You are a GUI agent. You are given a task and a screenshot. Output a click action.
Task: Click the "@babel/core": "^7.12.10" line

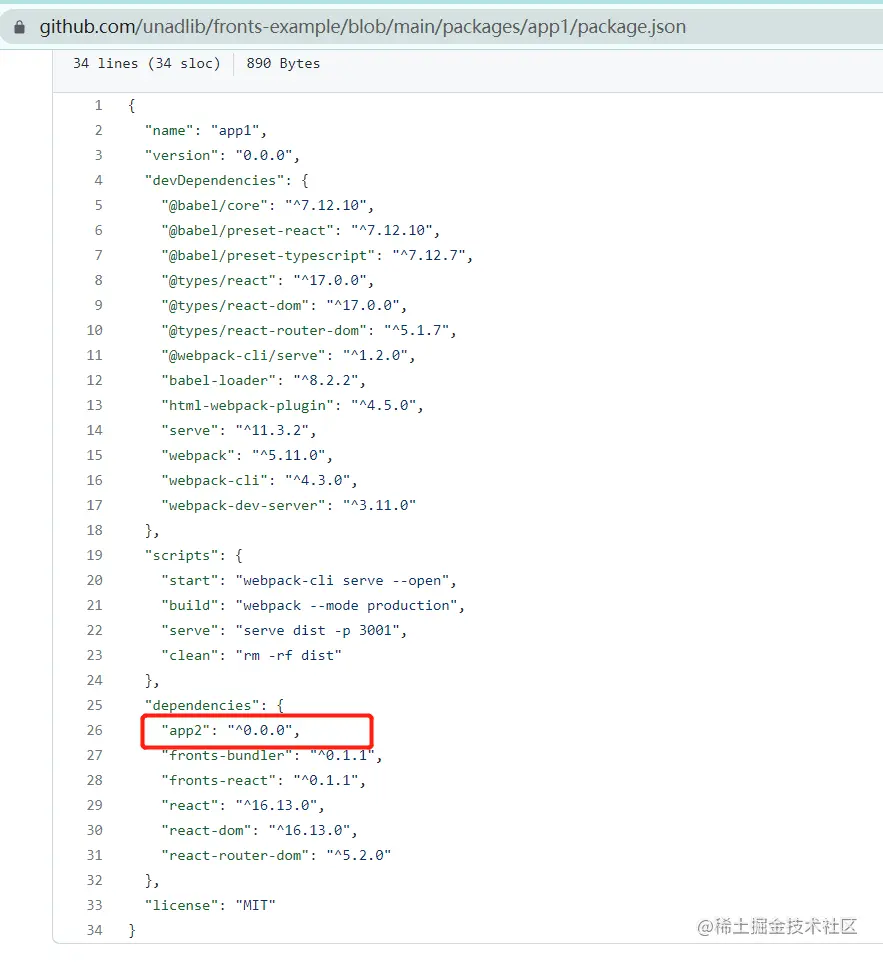[268, 206]
